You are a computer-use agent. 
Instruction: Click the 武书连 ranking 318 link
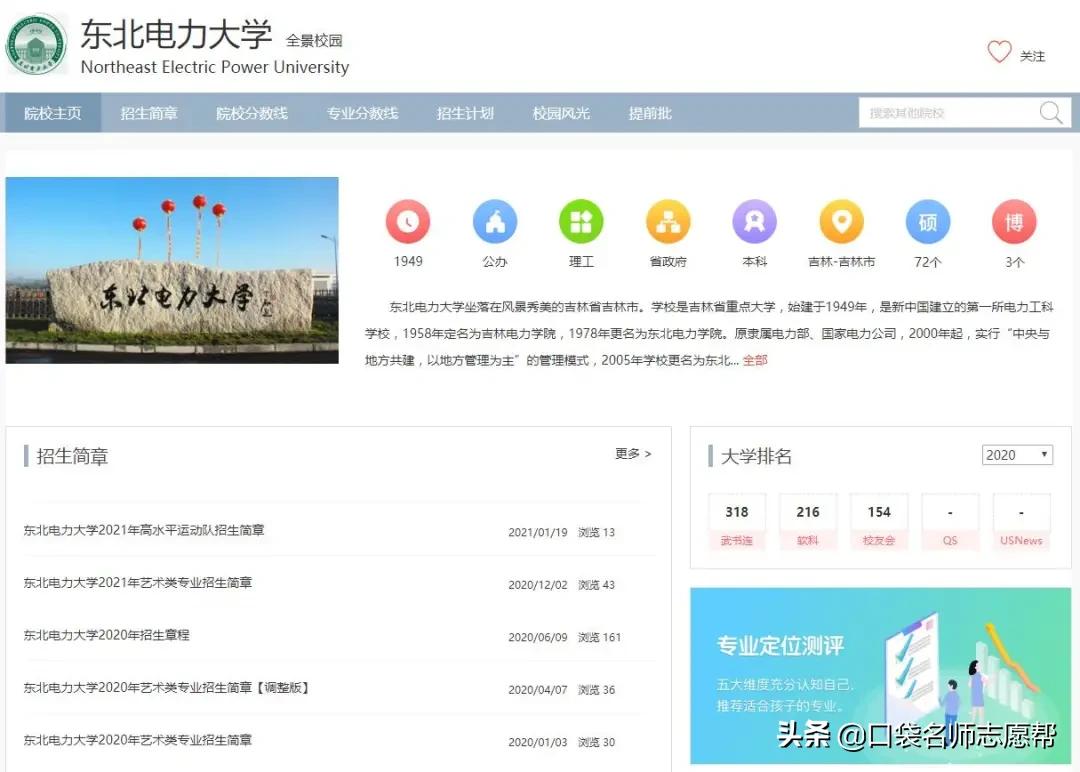click(737, 520)
